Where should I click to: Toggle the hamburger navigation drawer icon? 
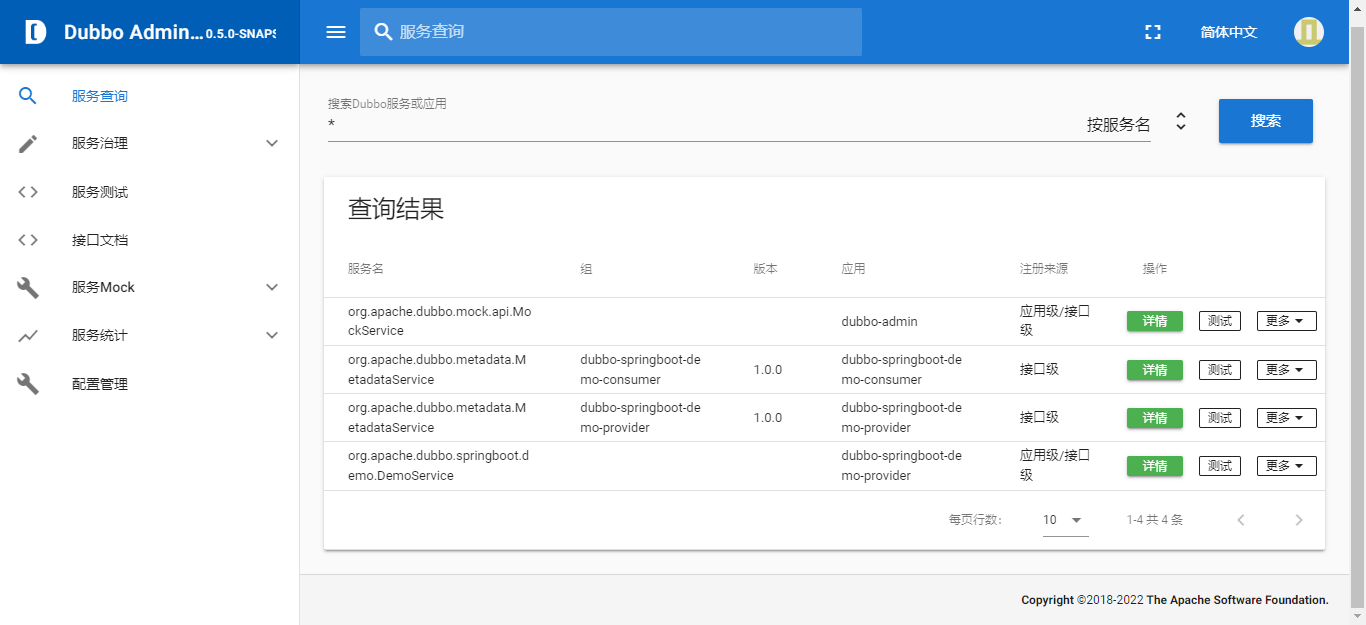click(336, 32)
